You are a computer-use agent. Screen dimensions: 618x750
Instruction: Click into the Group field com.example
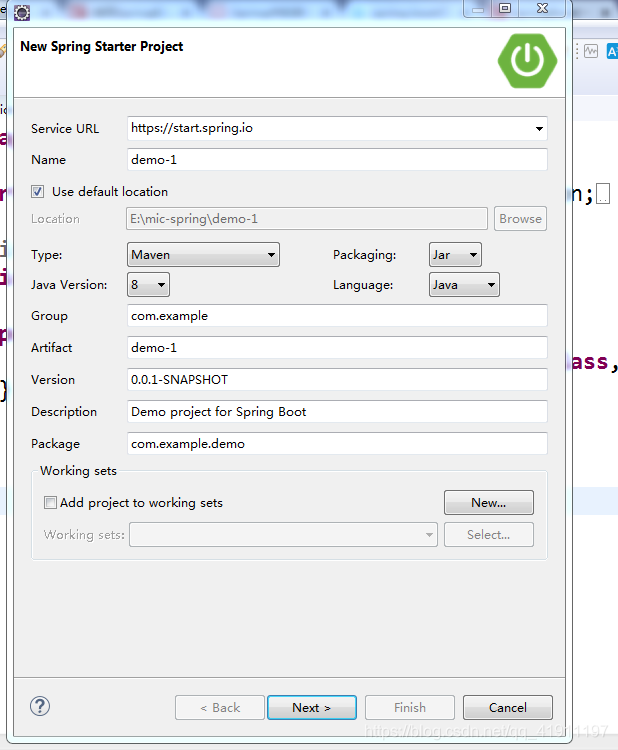click(337, 316)
